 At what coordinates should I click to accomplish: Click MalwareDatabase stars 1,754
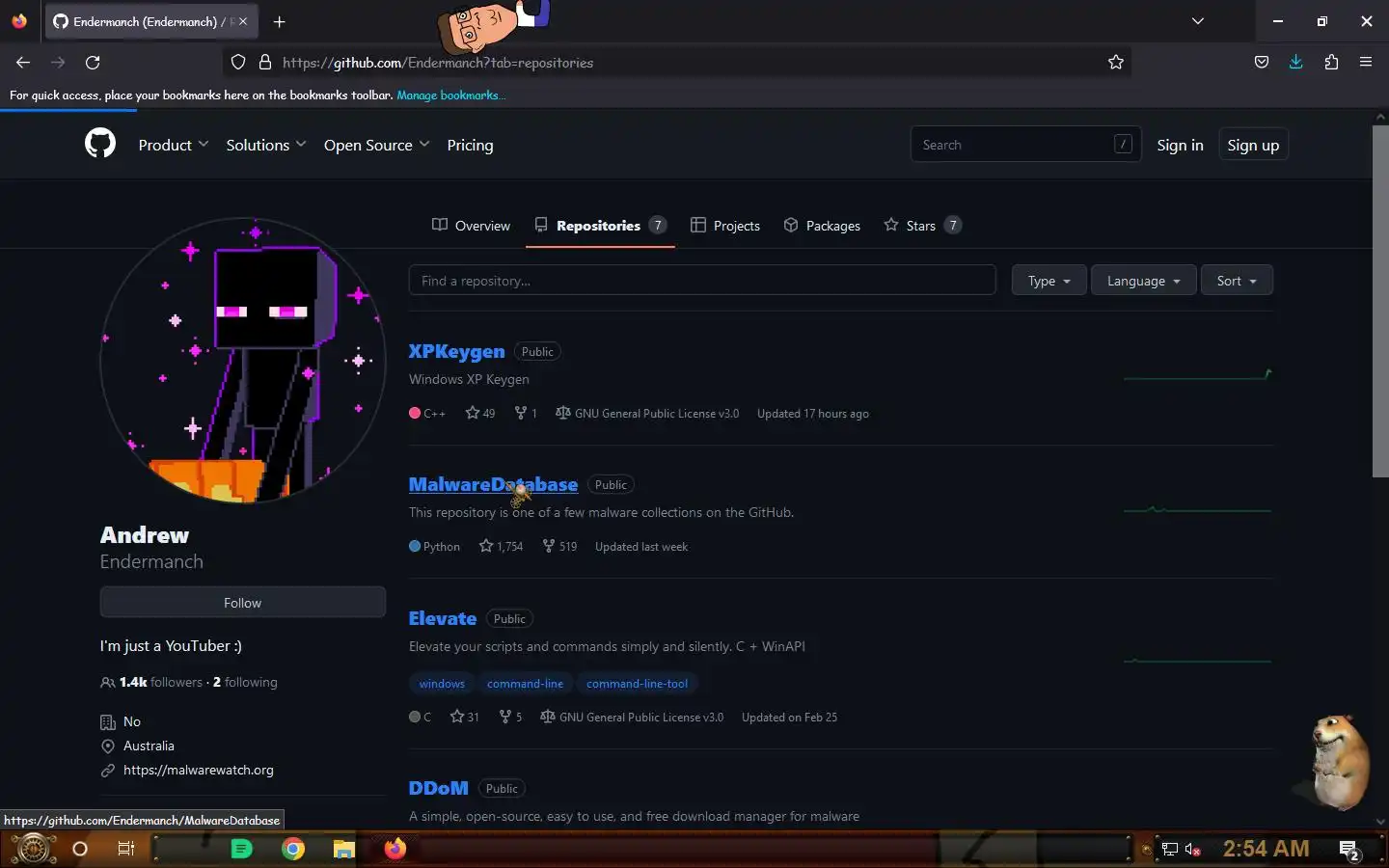coord(501,546)
